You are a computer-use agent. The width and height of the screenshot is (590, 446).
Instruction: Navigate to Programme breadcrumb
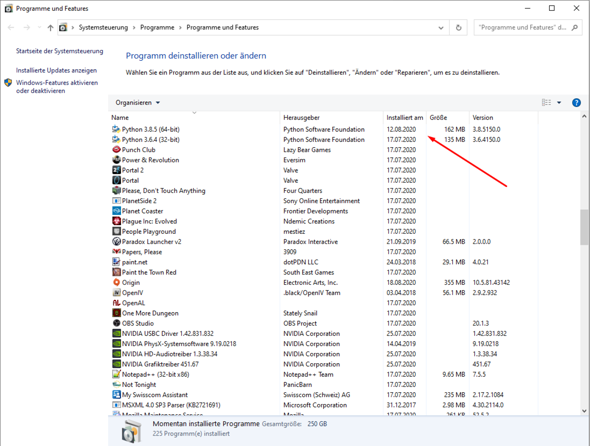pyautogui.click(x=157, y=27)
